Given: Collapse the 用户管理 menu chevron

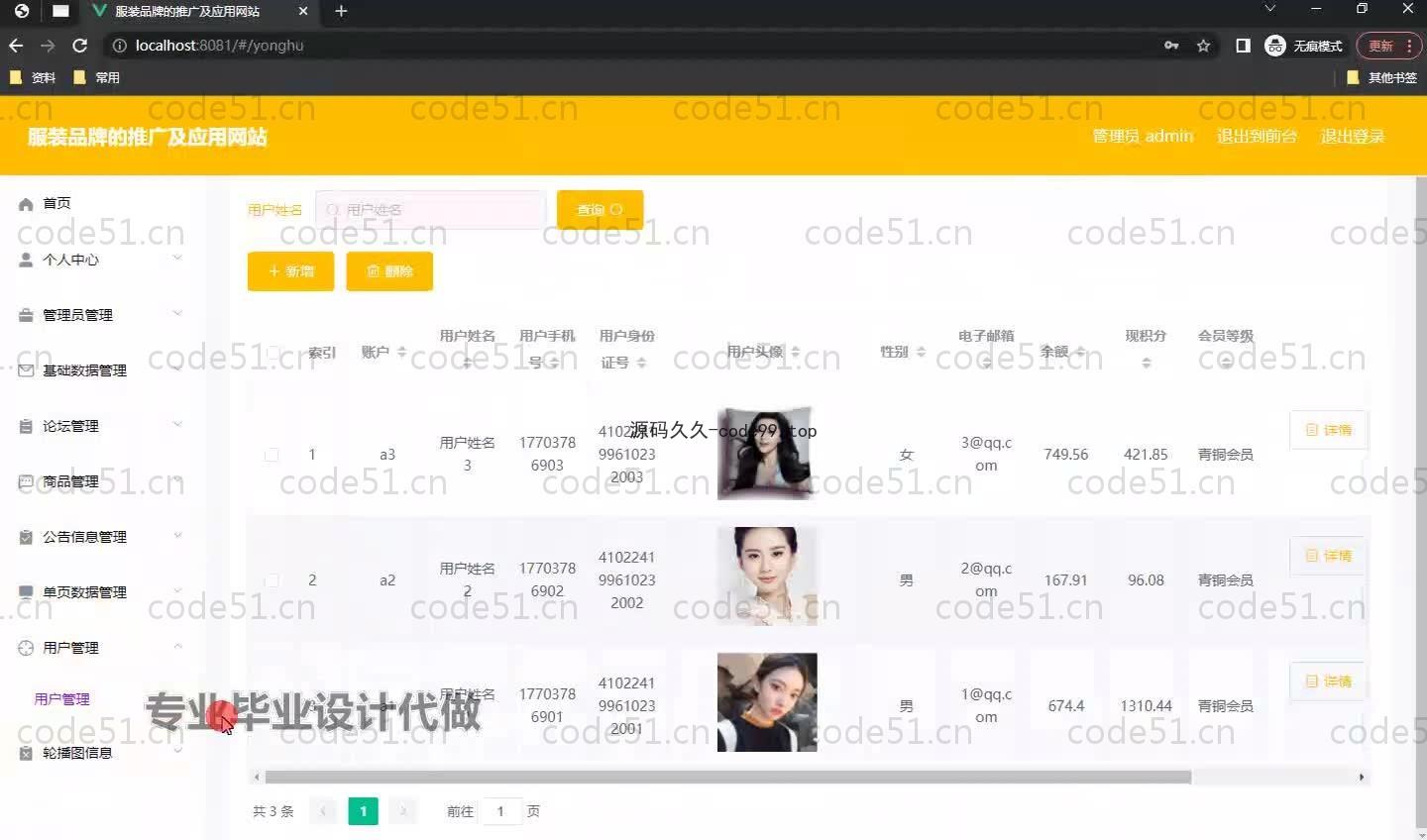Looking at the screenshot, I should click(178, 647).
